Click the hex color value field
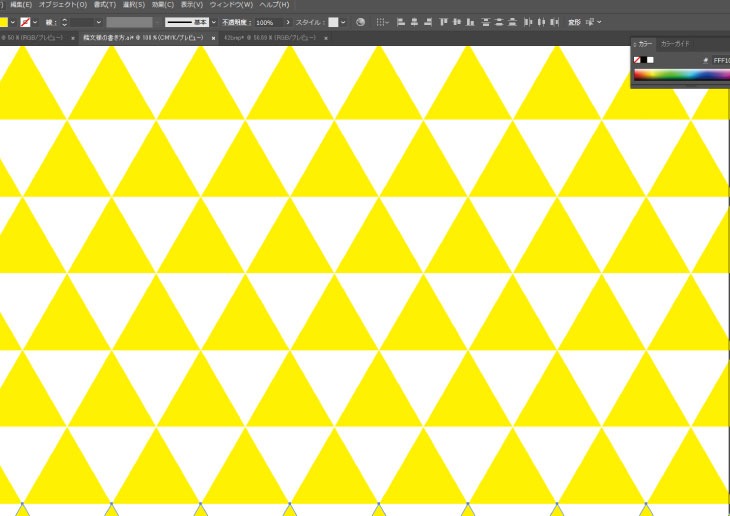 [x=719, y=60]
